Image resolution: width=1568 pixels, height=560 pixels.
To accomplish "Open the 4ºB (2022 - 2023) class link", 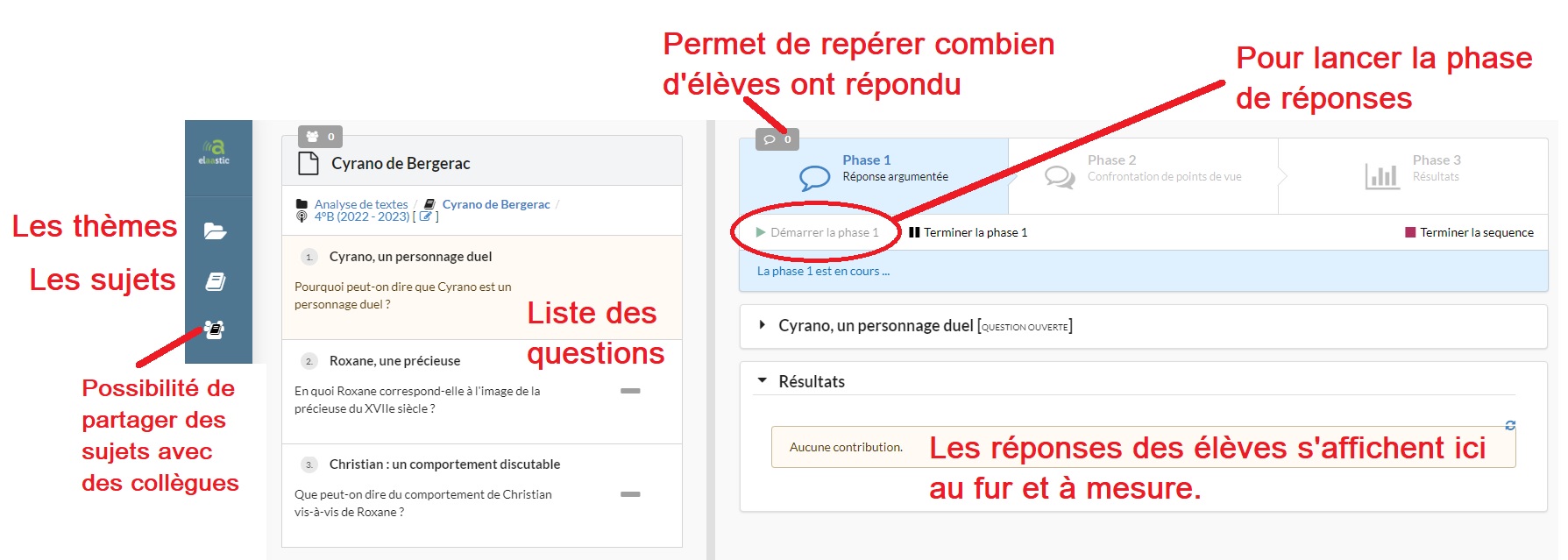I will point(362,216).
